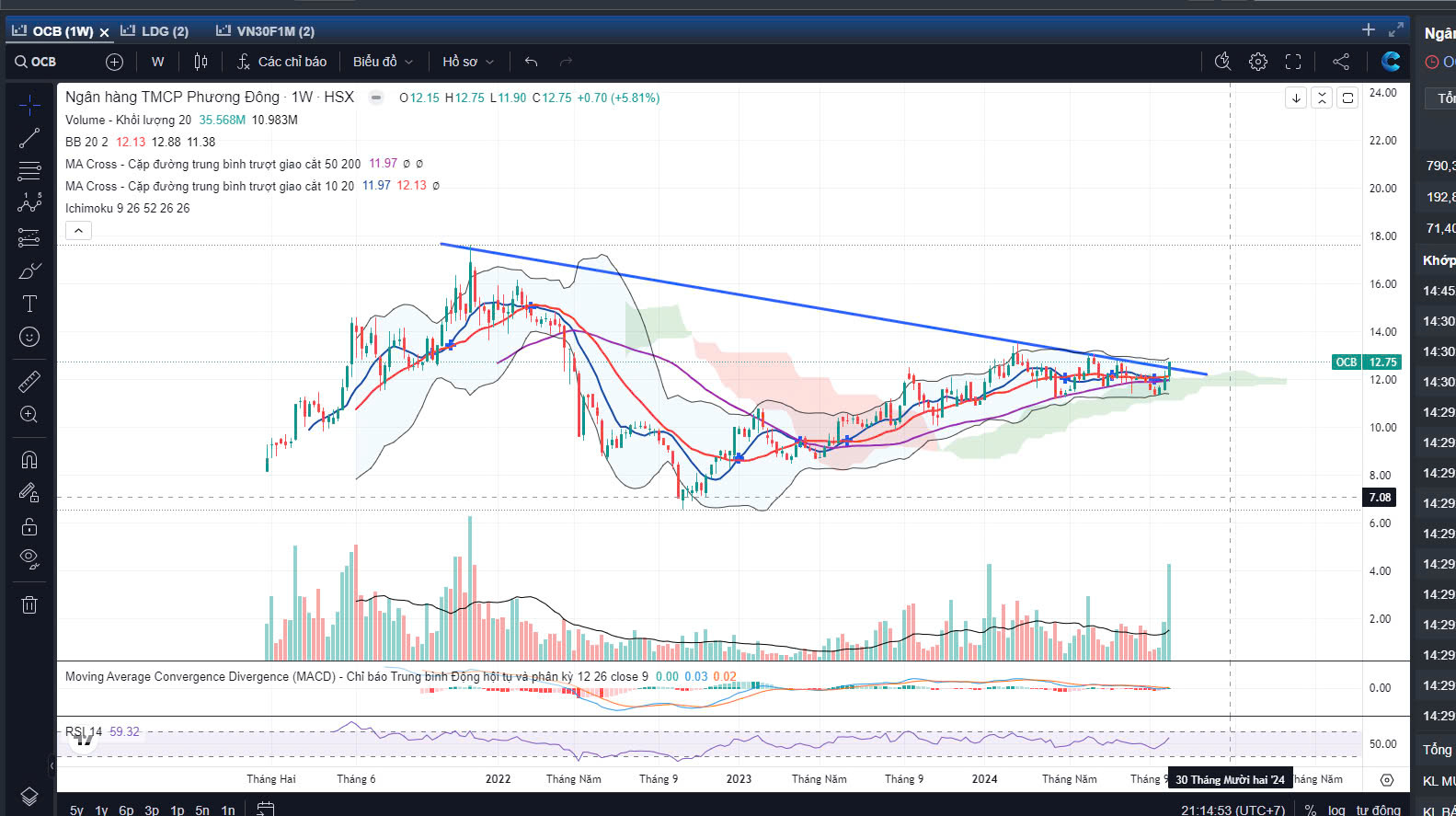Set the time range to 5y
The height and width of the screenshot is (816, 1456).
coord(76,810)
